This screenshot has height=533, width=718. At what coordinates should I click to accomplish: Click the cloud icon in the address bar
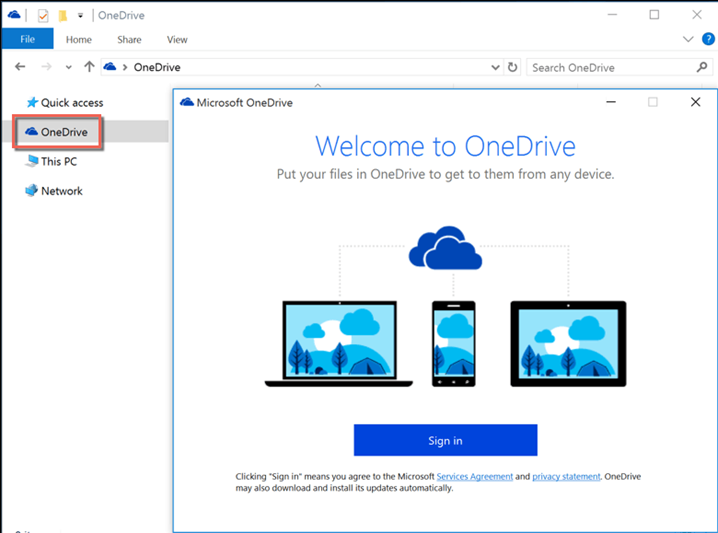(110, 67)
